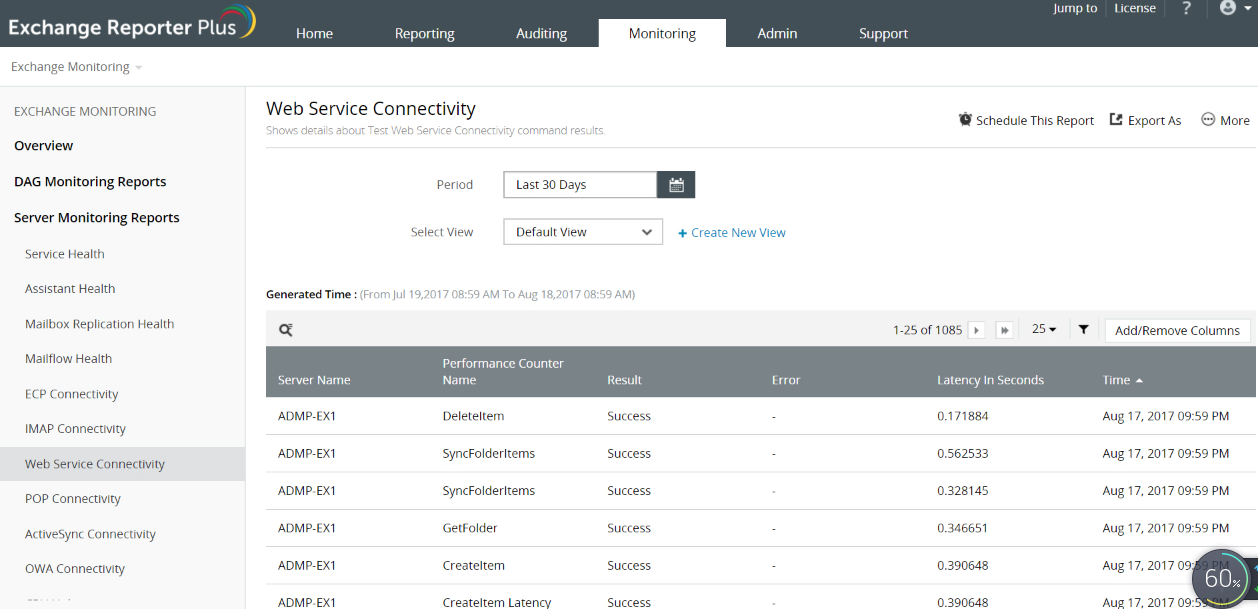Open OWA Connectivity report
The image size is (1258, 609).
pos(75,568)
